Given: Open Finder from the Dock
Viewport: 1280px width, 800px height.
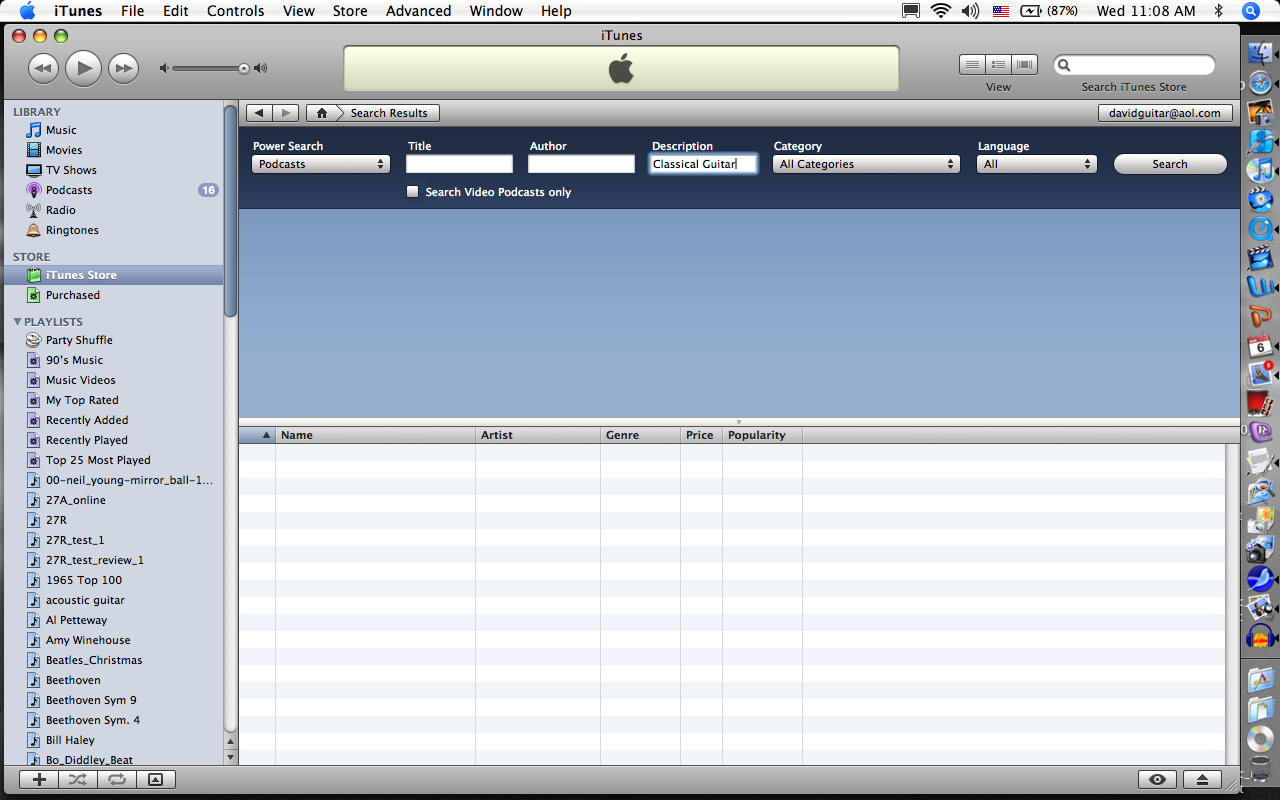Looking at the screenshot, I should (x=1260, y=54).
